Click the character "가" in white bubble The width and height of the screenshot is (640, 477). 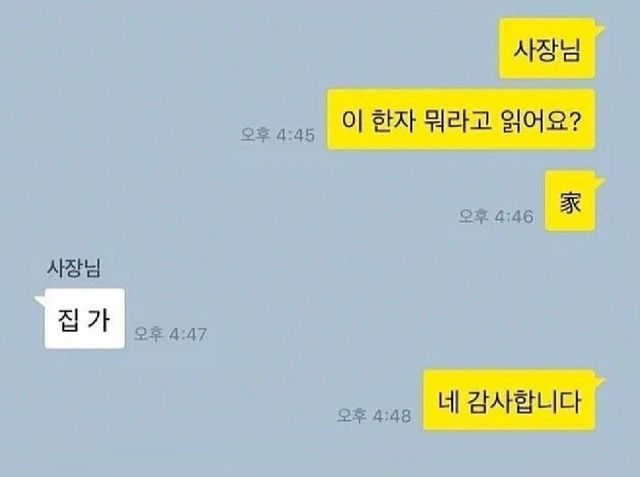[99, 320]
